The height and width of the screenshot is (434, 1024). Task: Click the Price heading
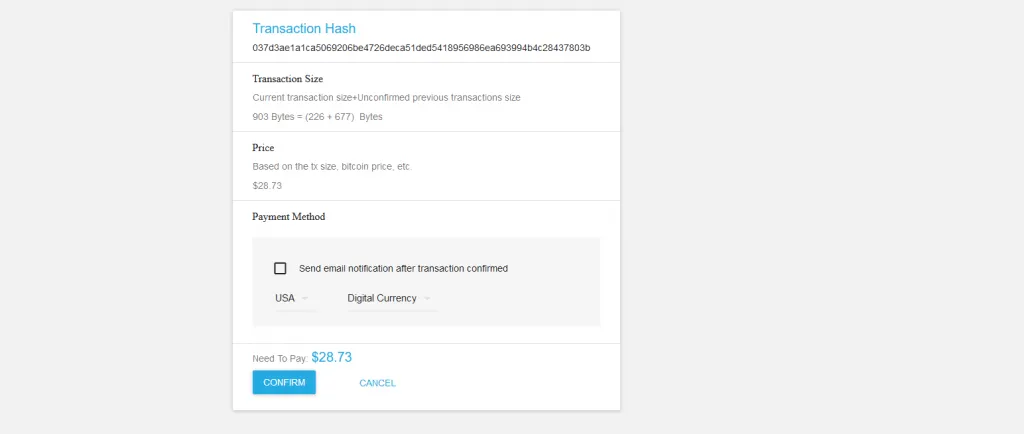[263, 147]
